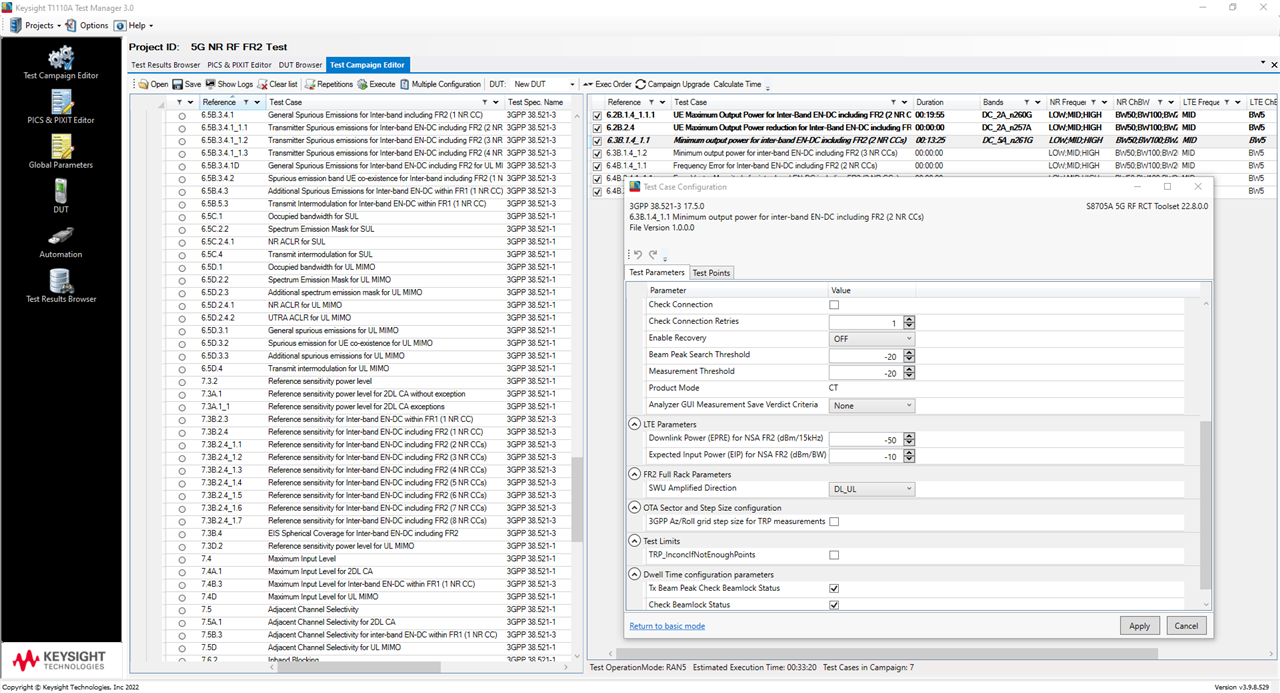The image size is (1280, 693).
Task: Click the Beam Peak Search Threshold value field
Action: coord(865,355)
